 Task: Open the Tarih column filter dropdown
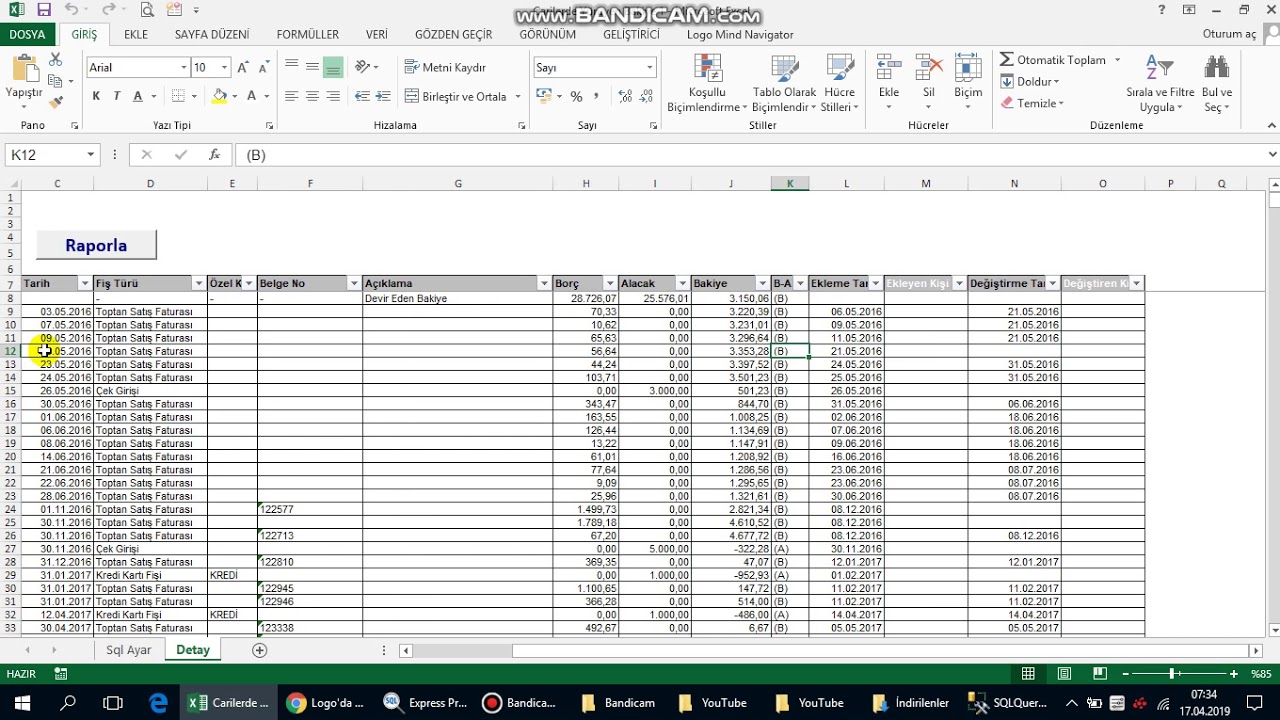pyautogui.click(x=84, y=284)
